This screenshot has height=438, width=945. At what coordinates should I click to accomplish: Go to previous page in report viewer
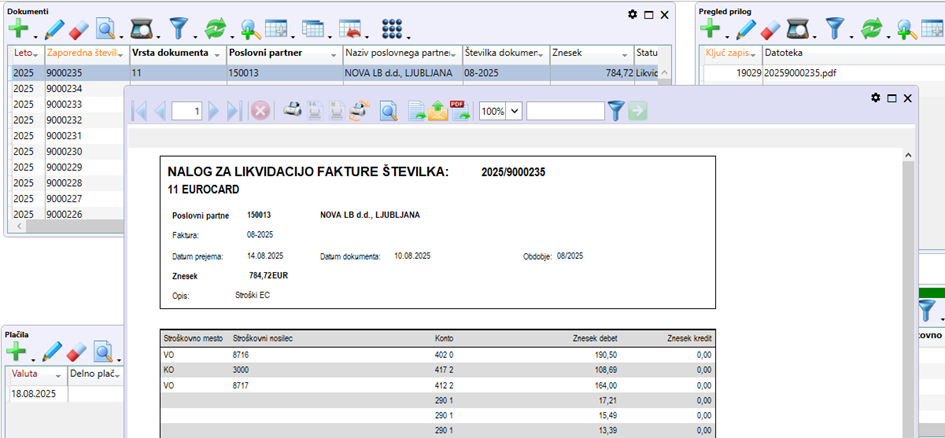(x=160, y=111)
